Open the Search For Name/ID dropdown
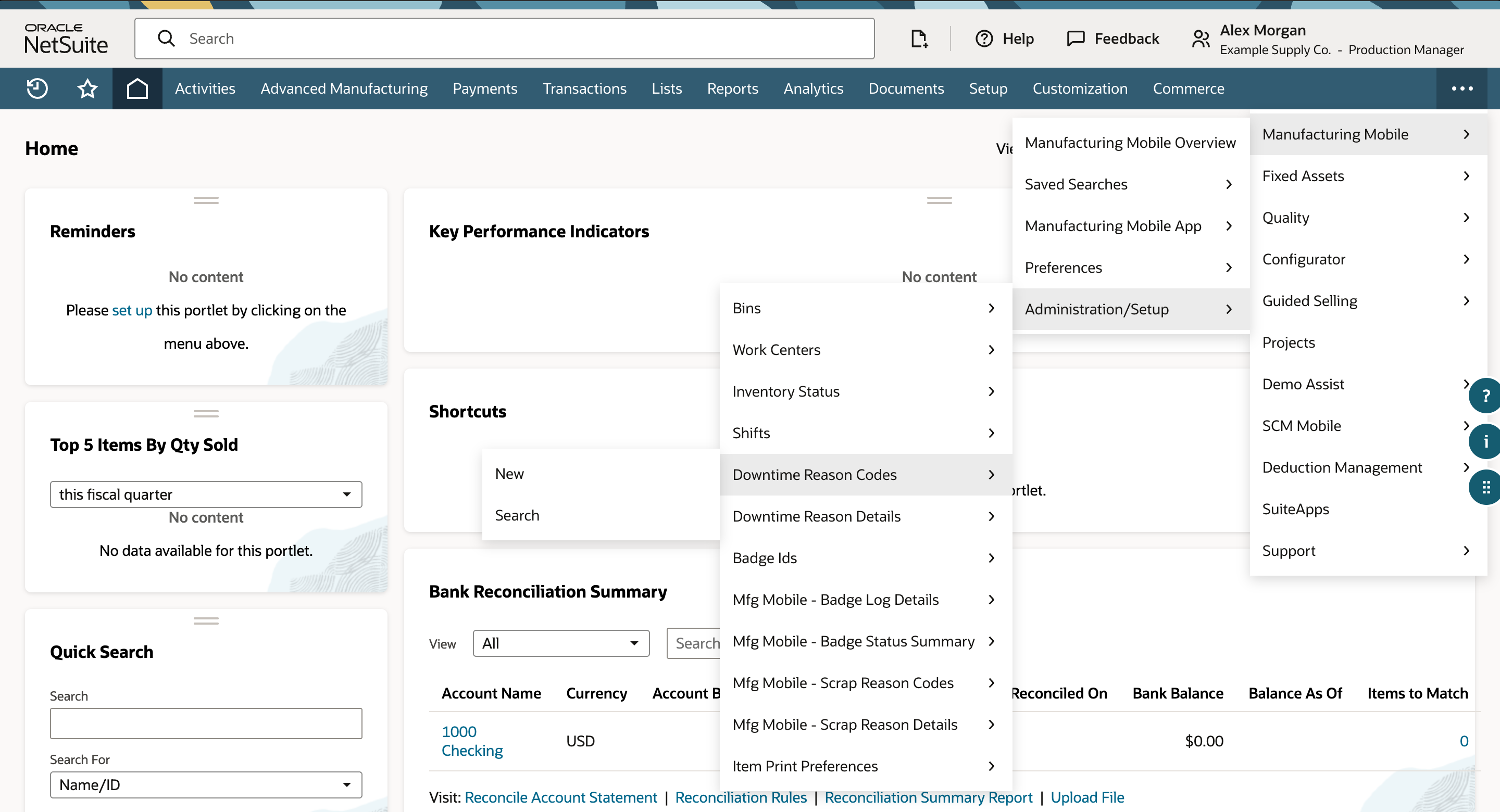Screen dimensions: 1500x812 pyautogui.click(x=206, y=784)
